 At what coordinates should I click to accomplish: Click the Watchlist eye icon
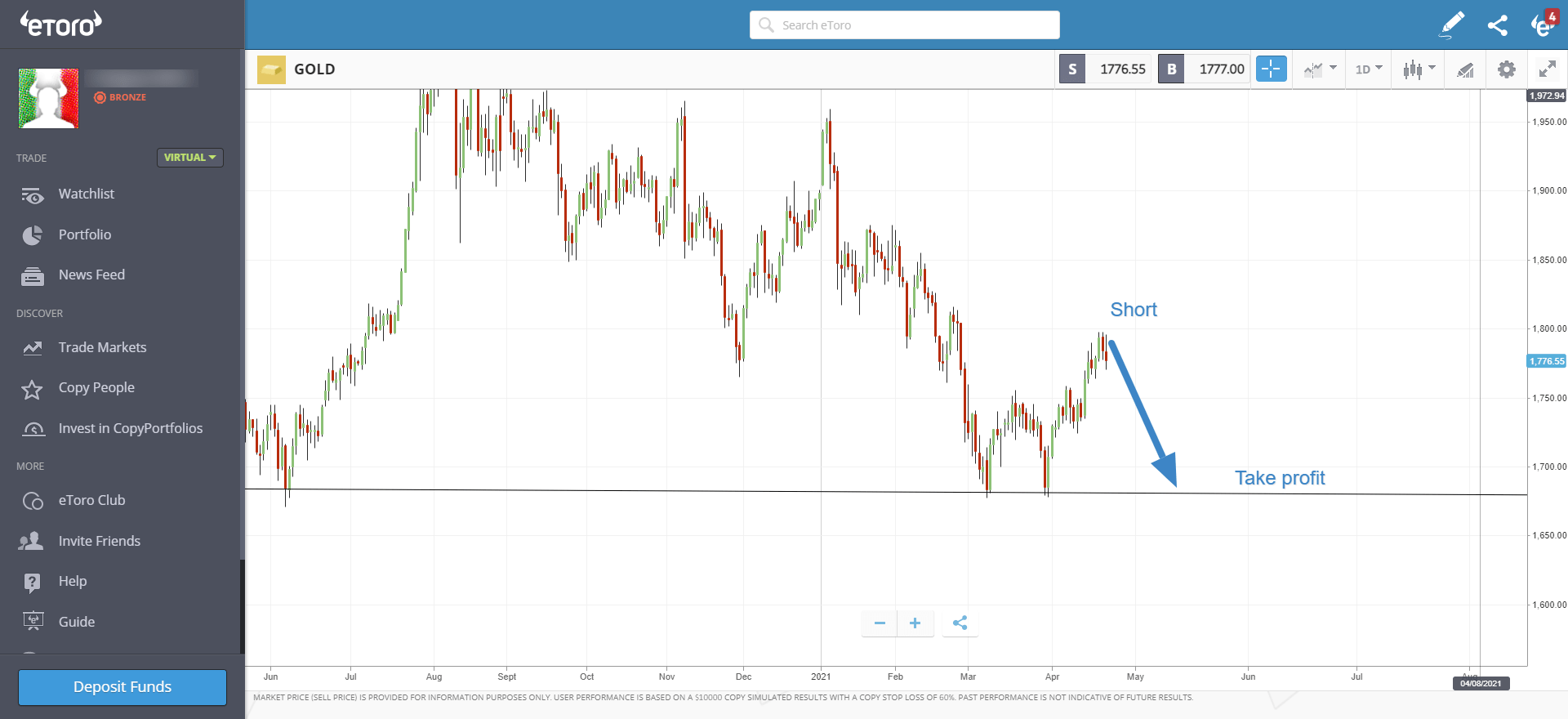(33, 195)
